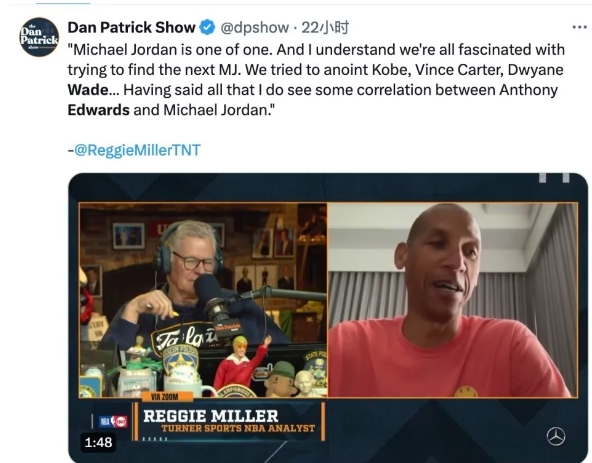The height and width of the screenshot is (463, 592).
Task: Click the pause bars at video top
Action: tap(554, 177)
